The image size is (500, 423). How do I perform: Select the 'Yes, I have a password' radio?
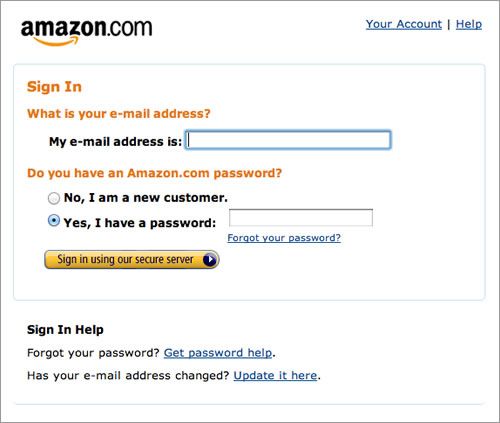click(54, 221)
